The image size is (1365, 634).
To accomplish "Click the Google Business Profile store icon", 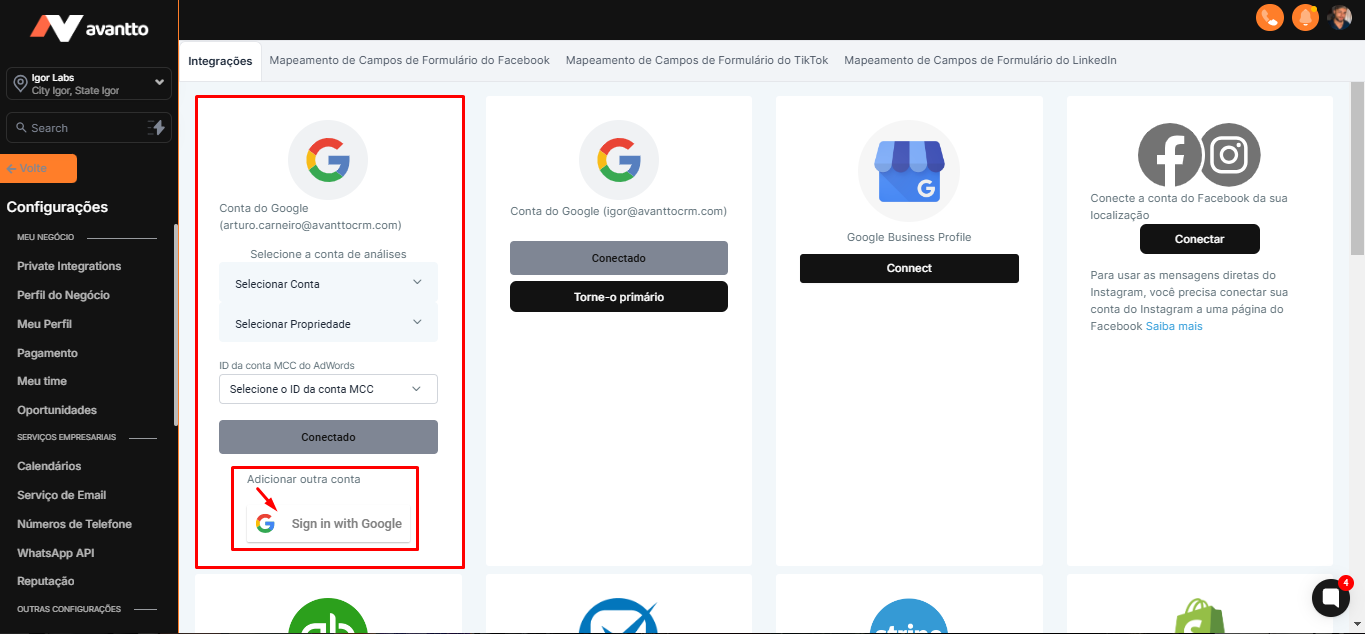I will (908, 172).
